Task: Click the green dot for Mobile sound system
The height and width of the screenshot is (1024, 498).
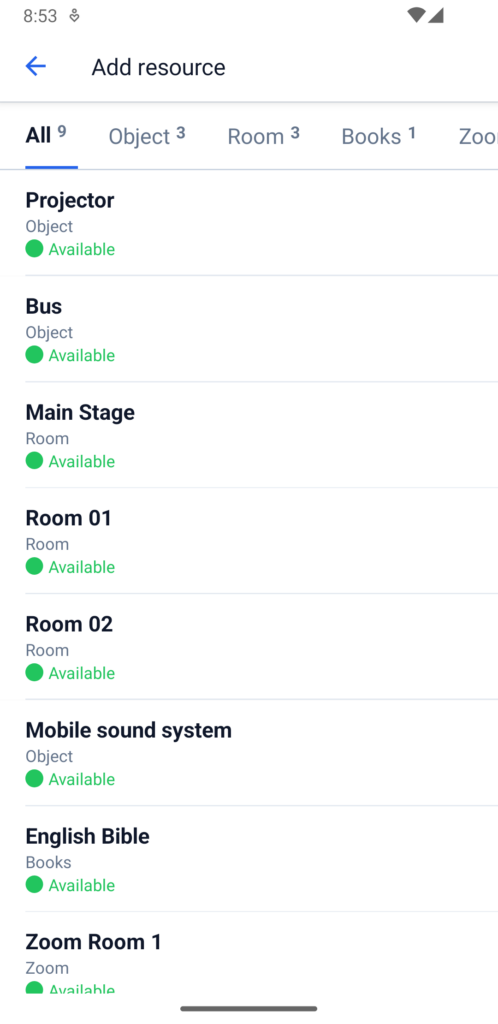Action: (34, 778)
